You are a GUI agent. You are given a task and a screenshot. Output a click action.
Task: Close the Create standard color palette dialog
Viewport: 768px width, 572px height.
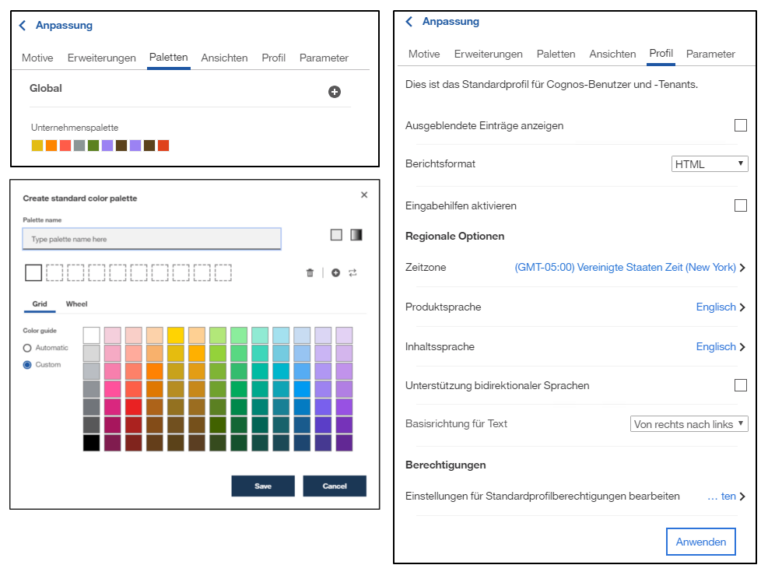[x=364, y=195]
